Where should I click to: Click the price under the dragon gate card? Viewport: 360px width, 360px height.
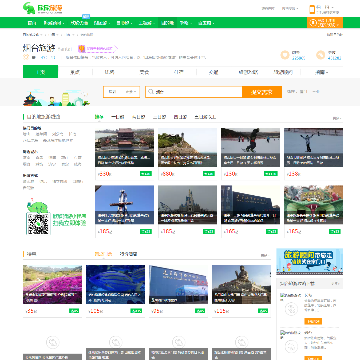pos(294,231)
